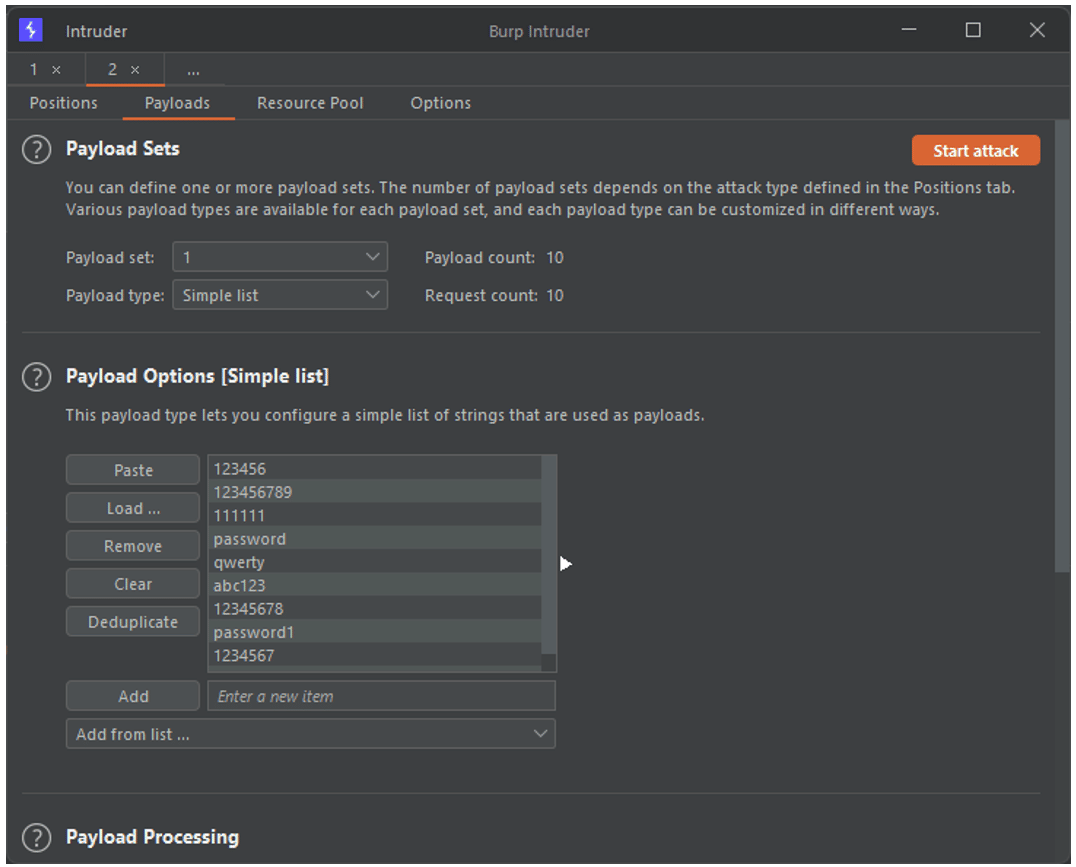Click the Payload Processing help icon
Viewport: 1076px width, 867px height.
[36, 837]
